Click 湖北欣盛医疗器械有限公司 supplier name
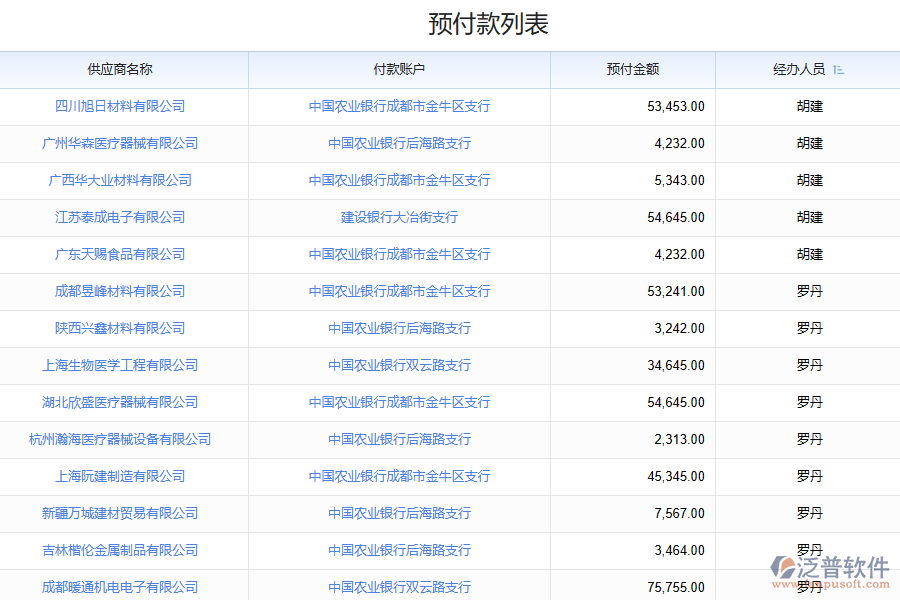The width and height of the screenshot is (900, 600). click(x=120, y=402)
